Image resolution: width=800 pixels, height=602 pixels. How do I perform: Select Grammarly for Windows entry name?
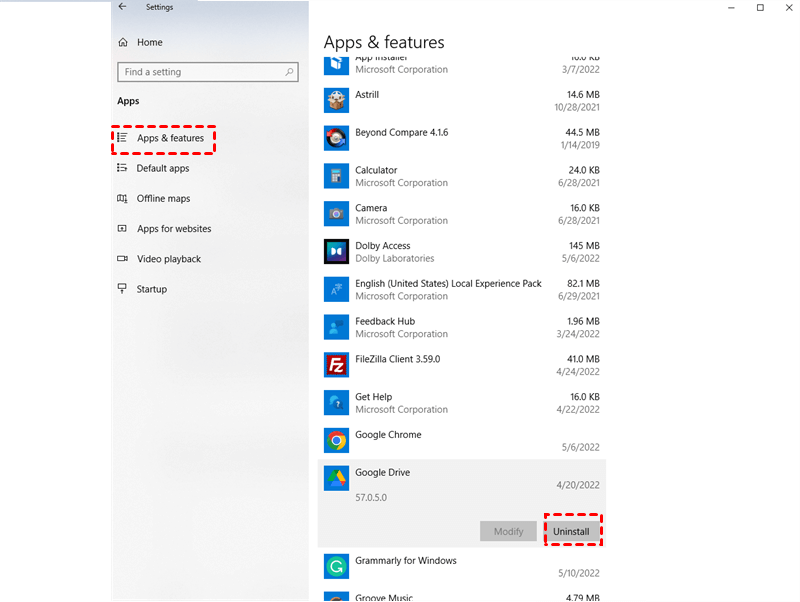point(406,561)
